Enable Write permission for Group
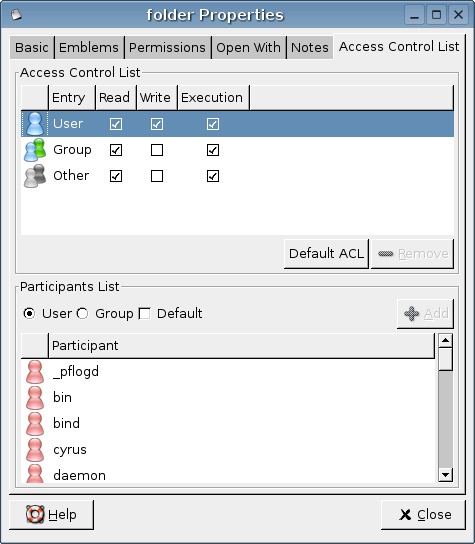The height and width of the screenshot is (544, 475). 157,150
